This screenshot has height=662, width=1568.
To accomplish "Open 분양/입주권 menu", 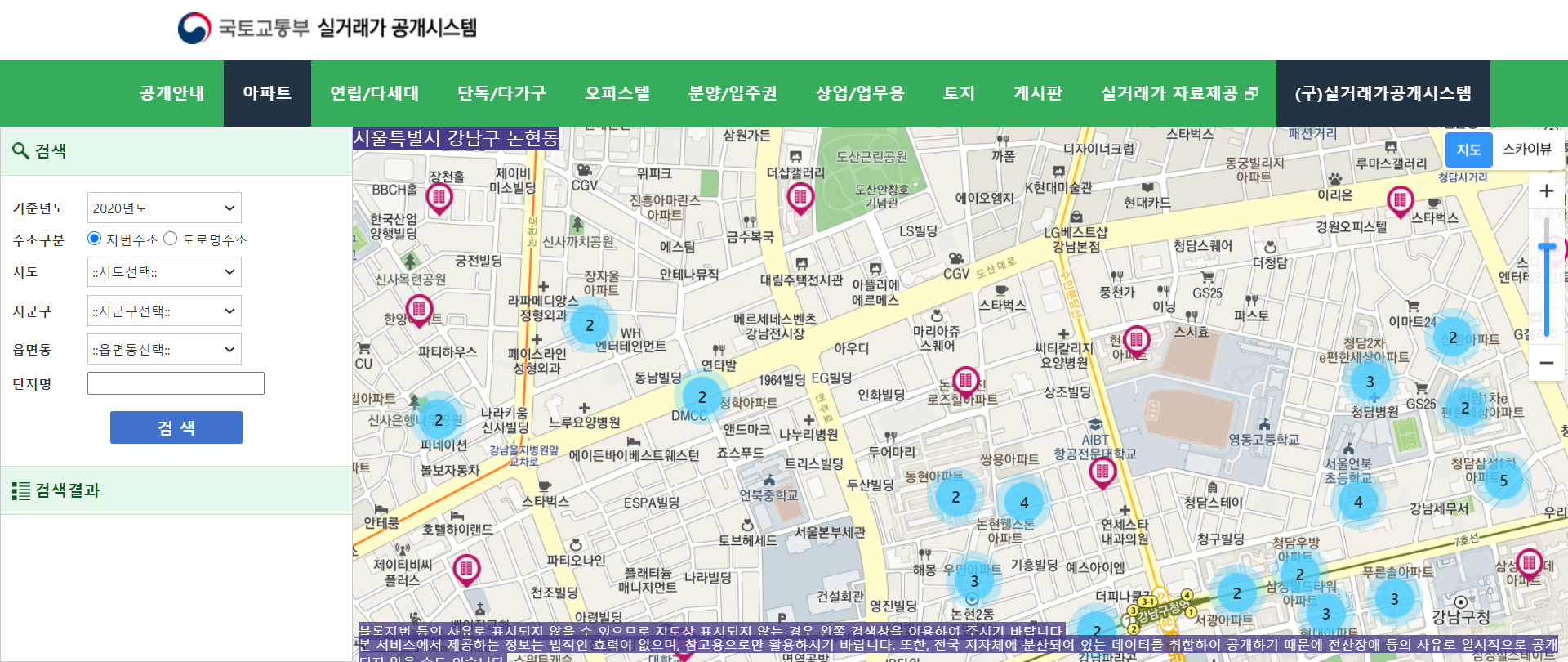I will [733, 93].
